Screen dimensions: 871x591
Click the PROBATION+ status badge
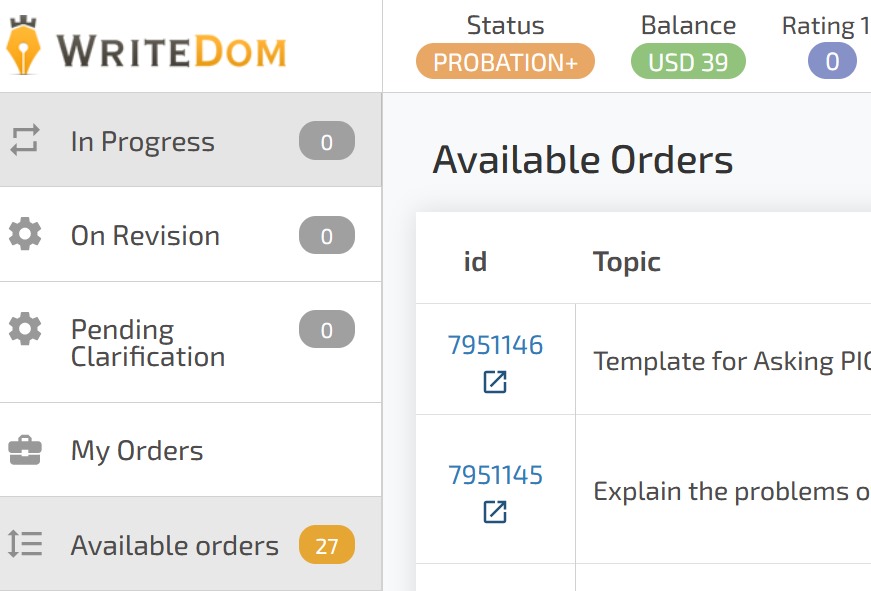505,62
